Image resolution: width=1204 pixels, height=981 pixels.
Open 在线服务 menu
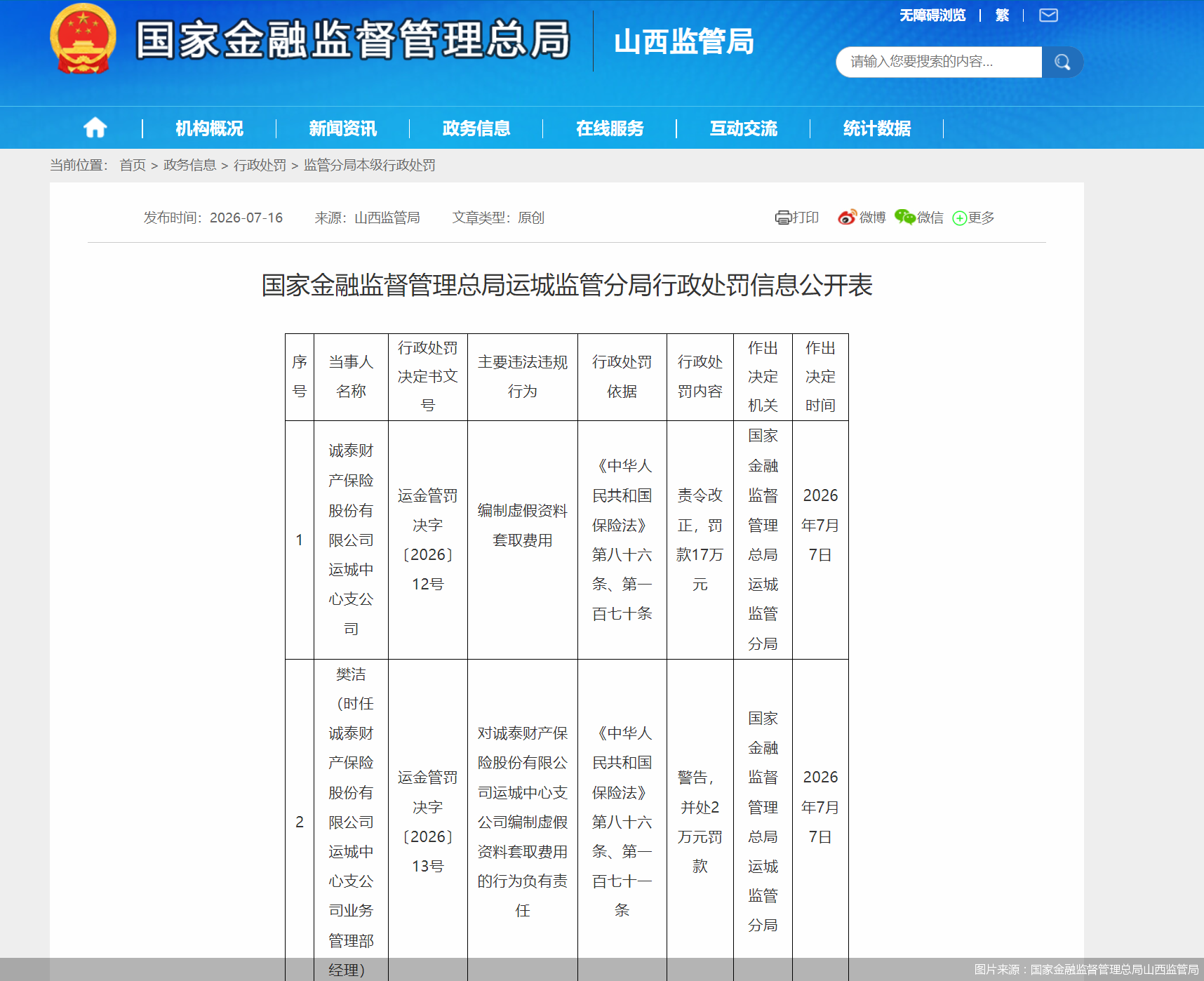[610, 128]
